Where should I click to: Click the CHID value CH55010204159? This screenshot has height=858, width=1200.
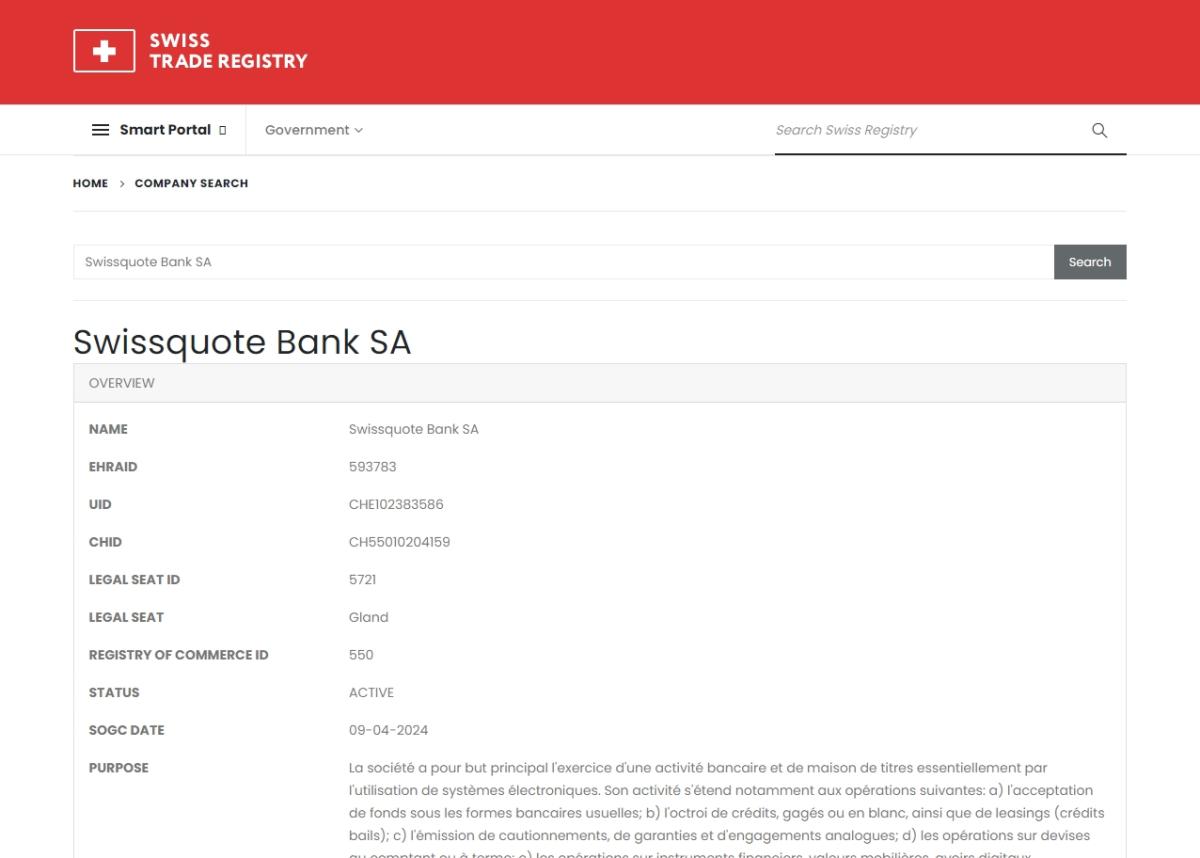pyautogui.click(x=399, y=542)
